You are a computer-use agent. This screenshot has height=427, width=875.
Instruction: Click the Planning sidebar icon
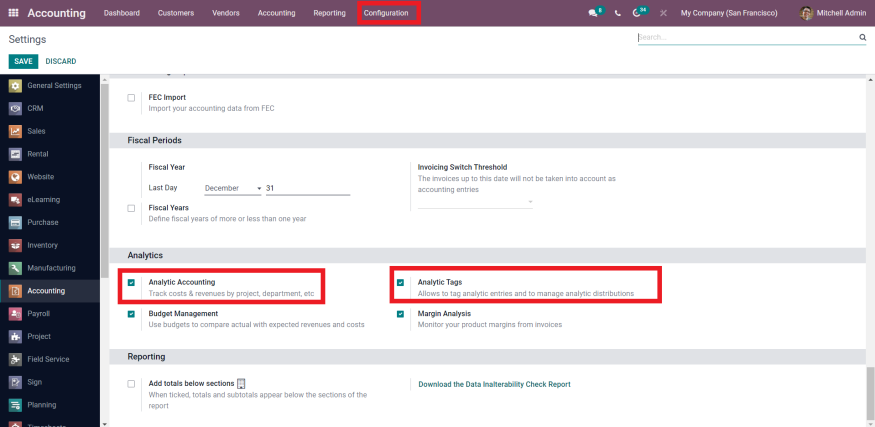pyautogui.click(x=16, y=405)
